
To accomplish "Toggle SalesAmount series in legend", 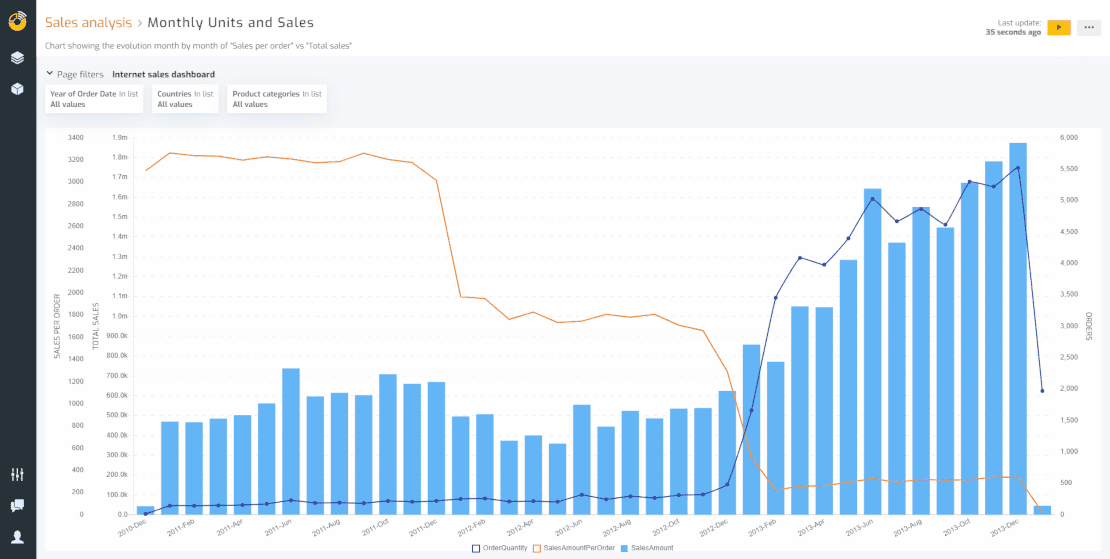I will [647, 548].
